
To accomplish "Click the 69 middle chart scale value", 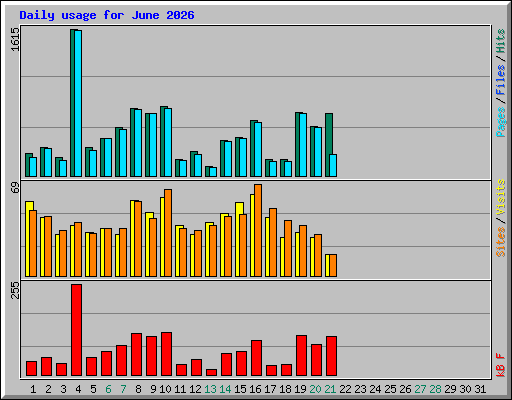I will pos(15,188).
